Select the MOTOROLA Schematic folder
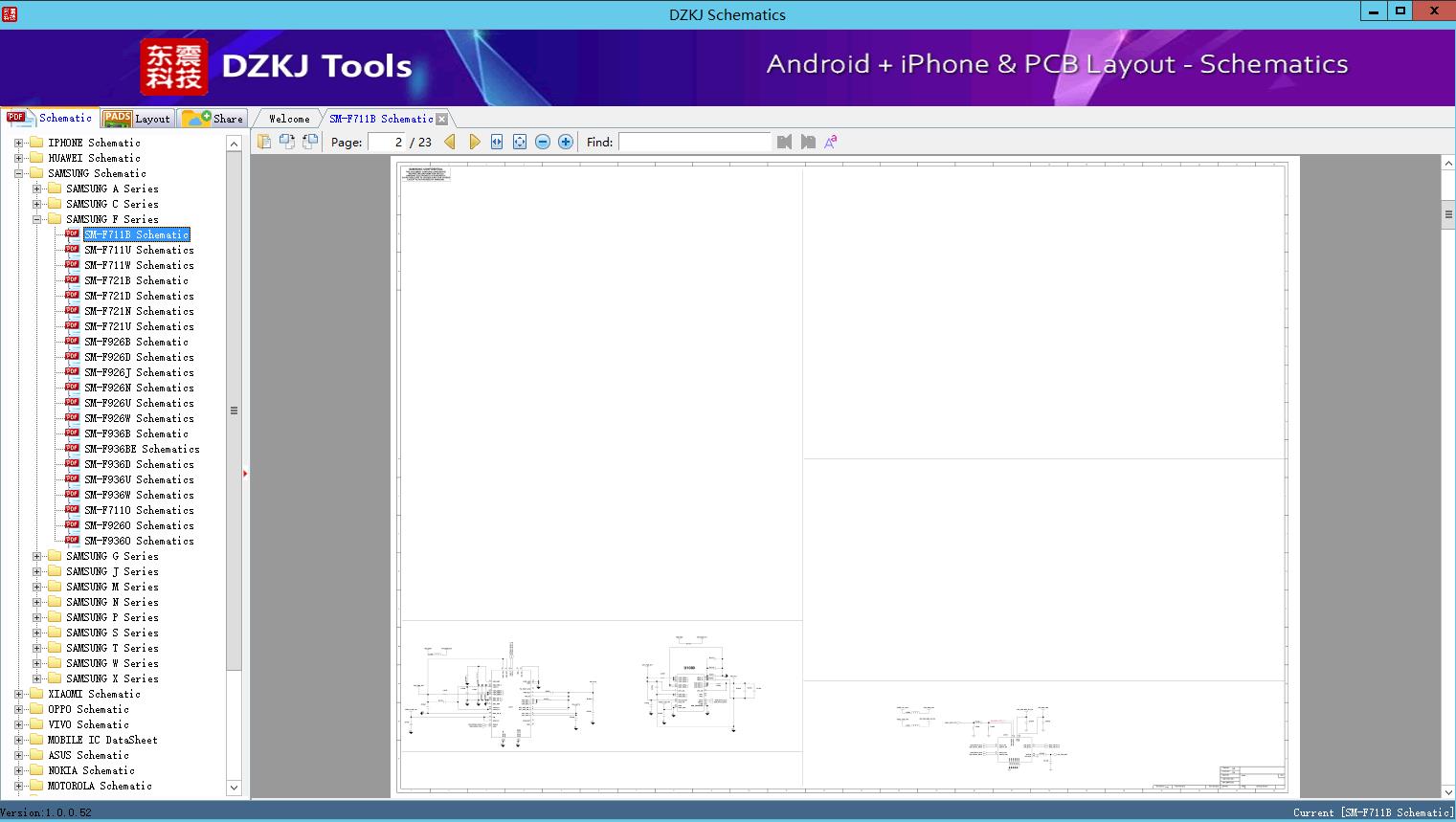 [x=100, y=786]
